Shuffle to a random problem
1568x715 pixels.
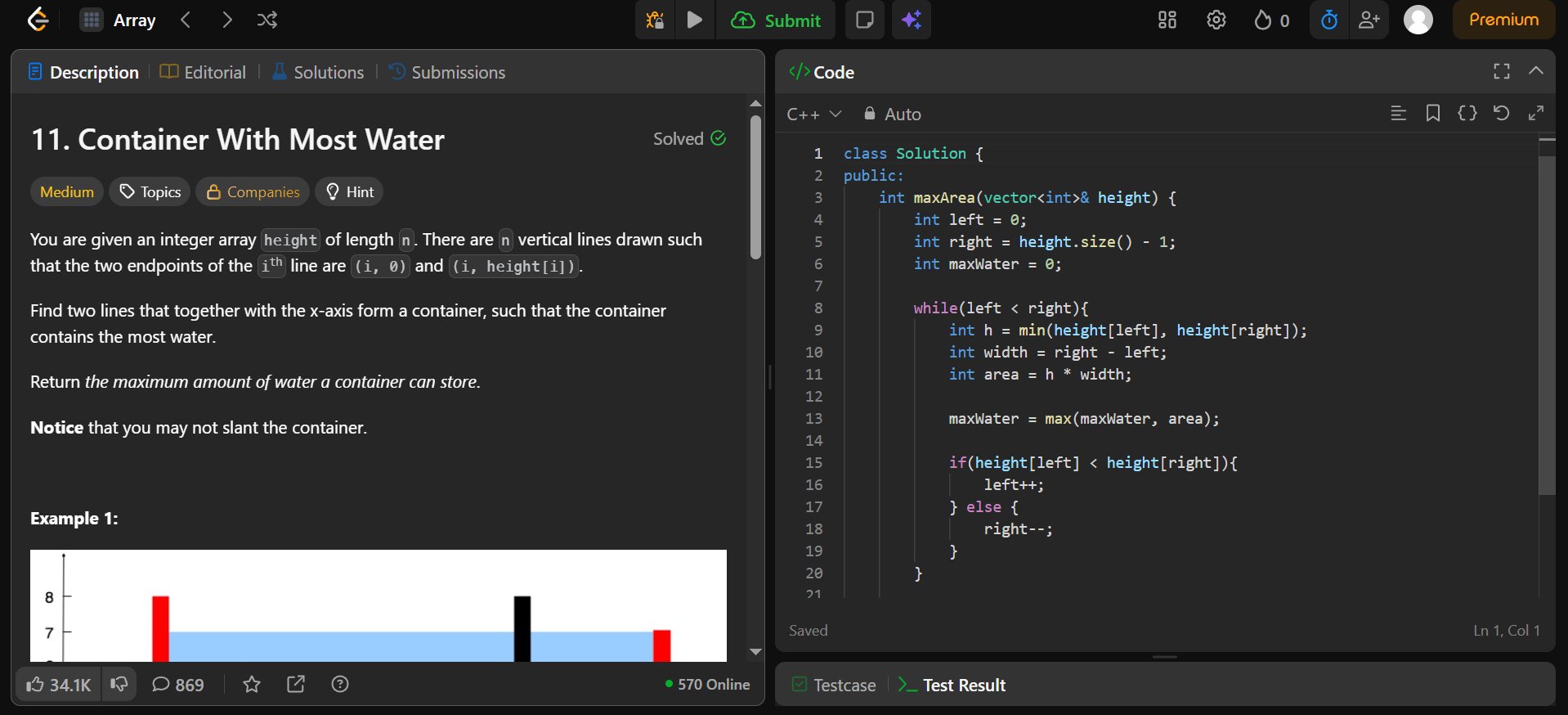[267, 20]
